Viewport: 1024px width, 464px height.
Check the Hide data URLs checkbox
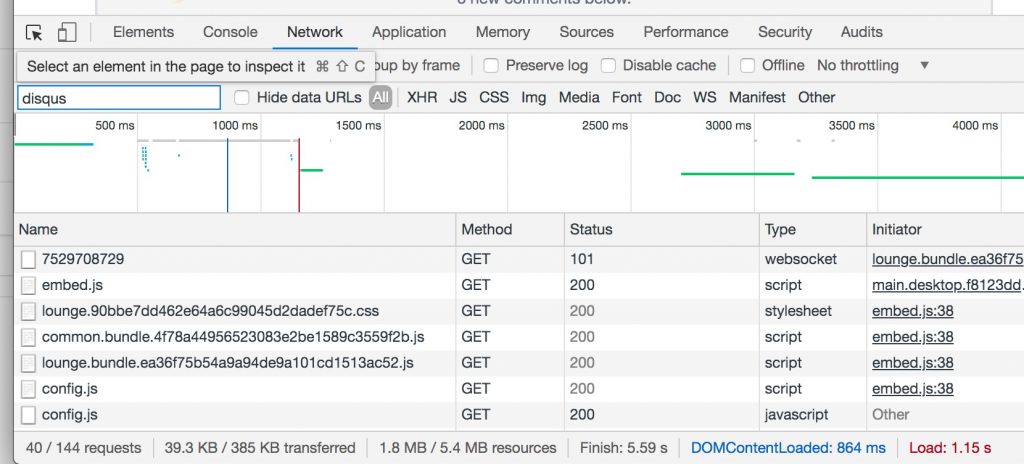242,97
